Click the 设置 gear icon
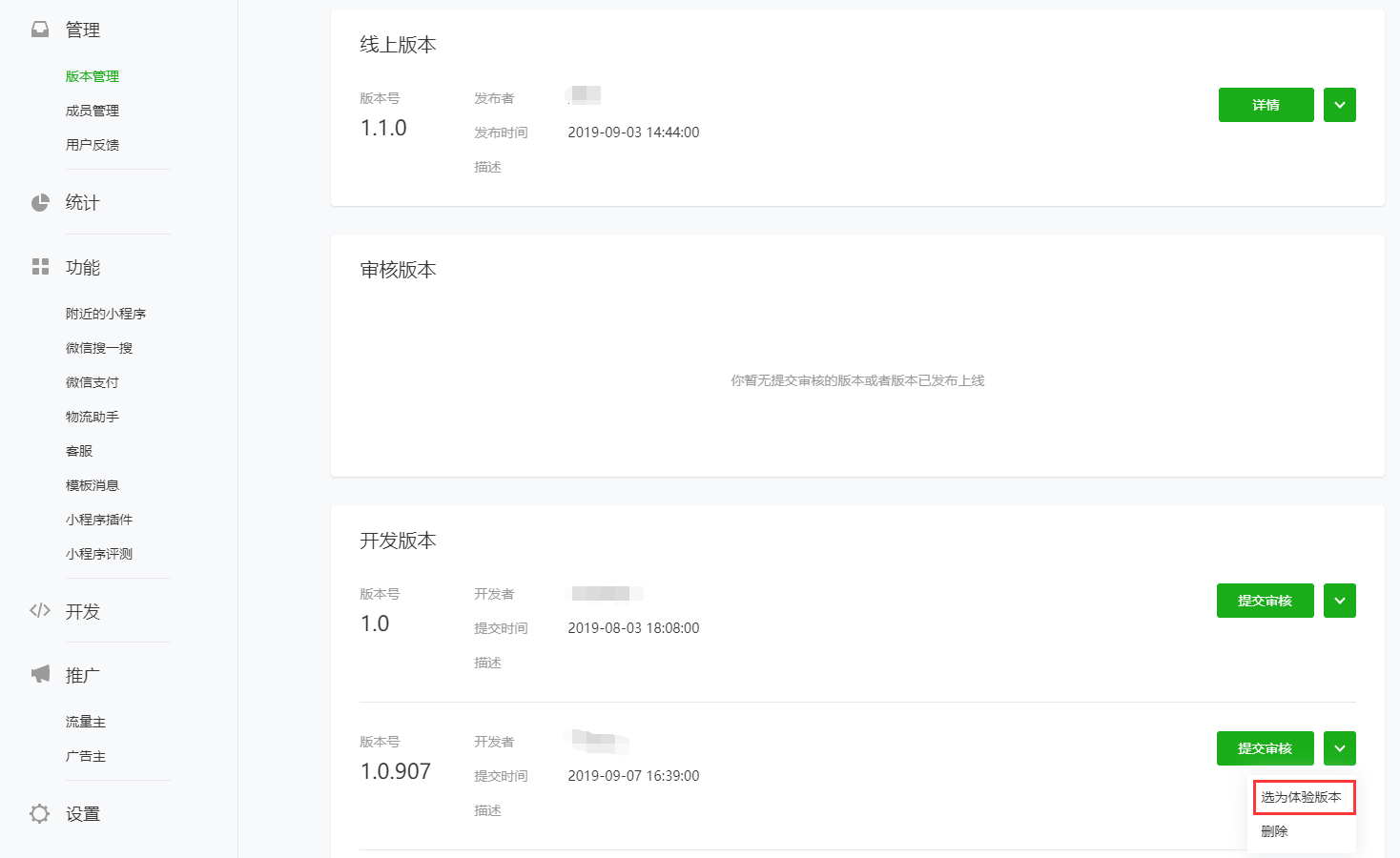The height and width of the screenshot is (858, 1400). (x=40, y=813)
